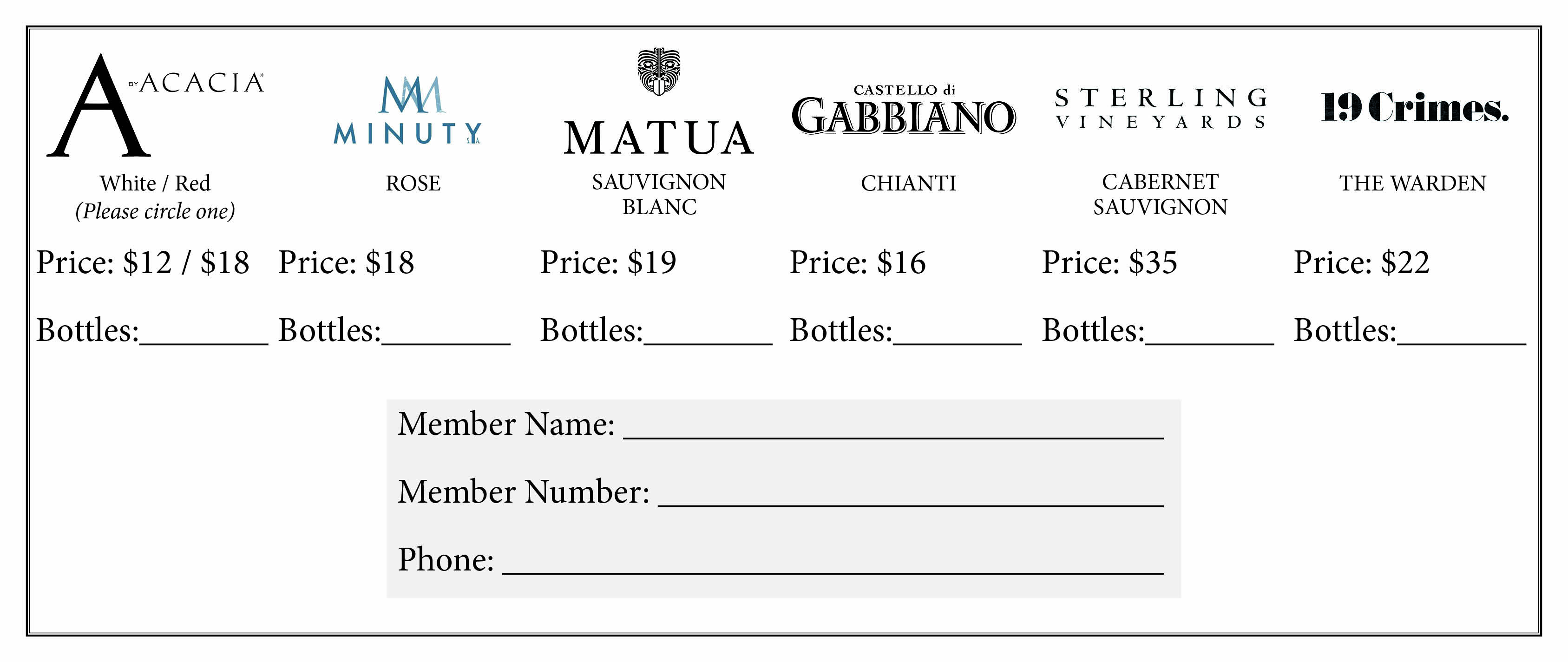Click the MATUA wordmark text

(x=659, y=139)
